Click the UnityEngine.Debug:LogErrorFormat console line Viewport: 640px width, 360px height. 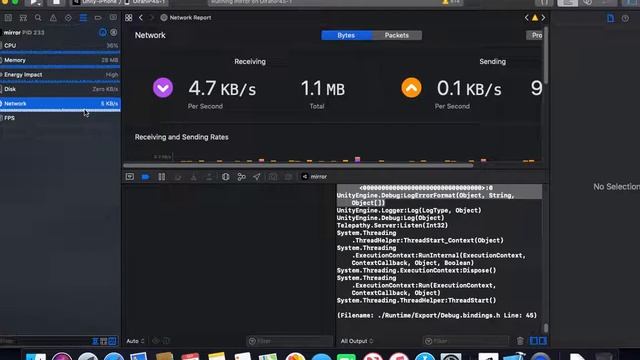tap(426, 199)
